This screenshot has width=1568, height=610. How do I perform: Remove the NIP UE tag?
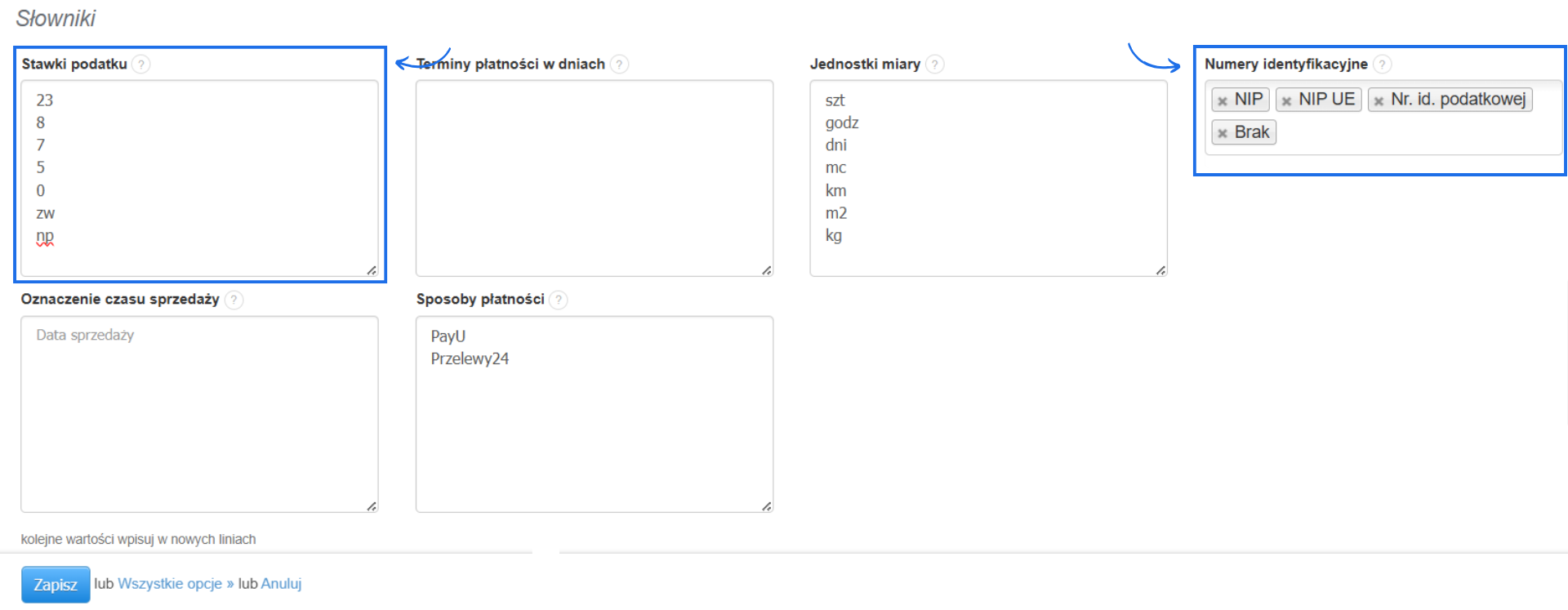pyautogui.click(x=1286, y=101)
